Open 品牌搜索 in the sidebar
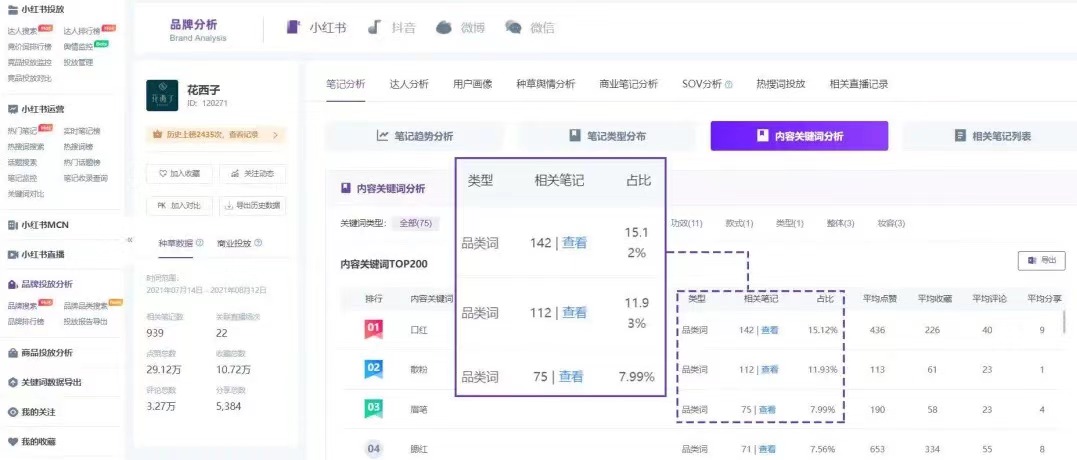This screenshot has height=460, width=1077. point(23,306)
